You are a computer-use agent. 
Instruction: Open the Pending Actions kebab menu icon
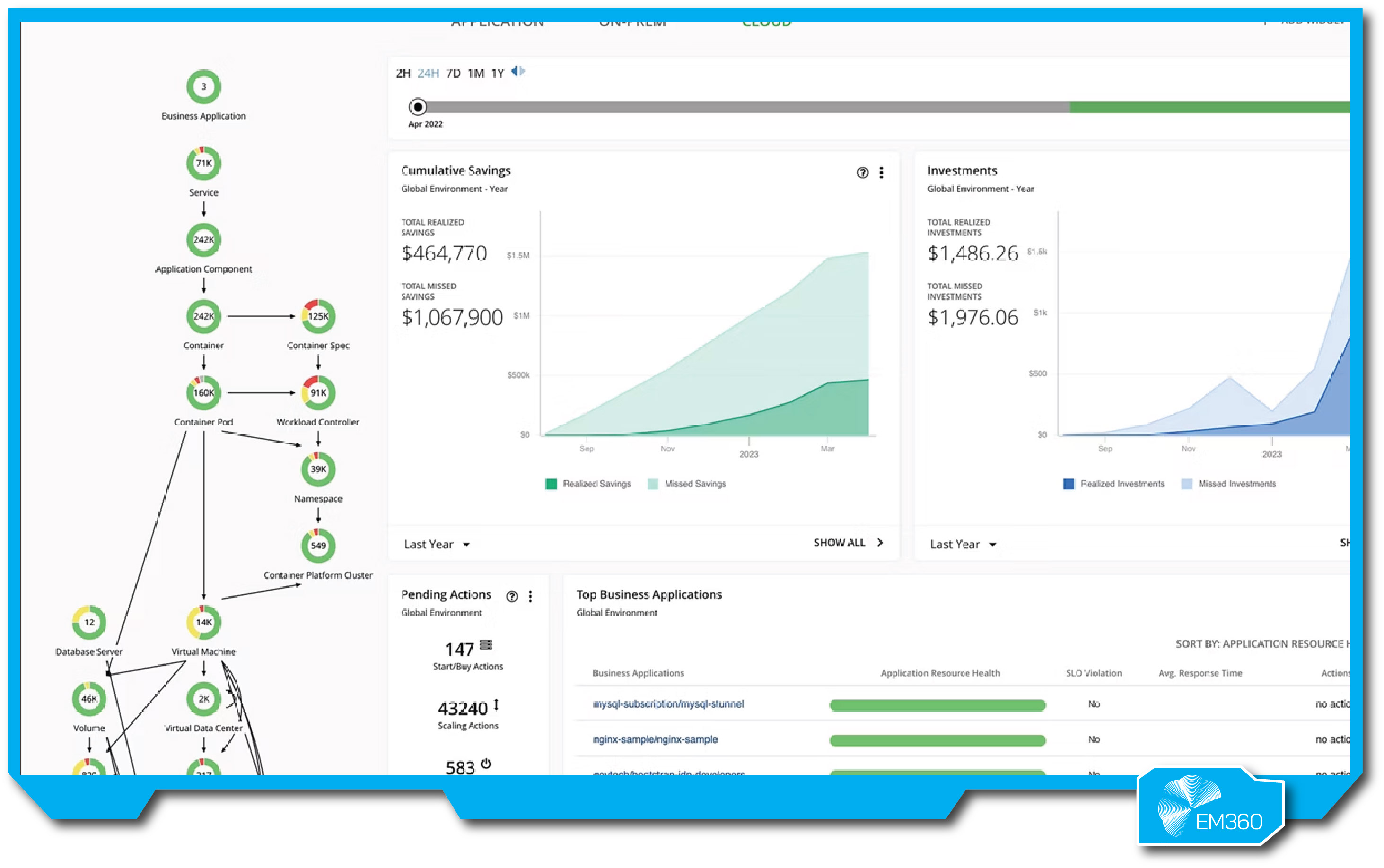[530, 597]
